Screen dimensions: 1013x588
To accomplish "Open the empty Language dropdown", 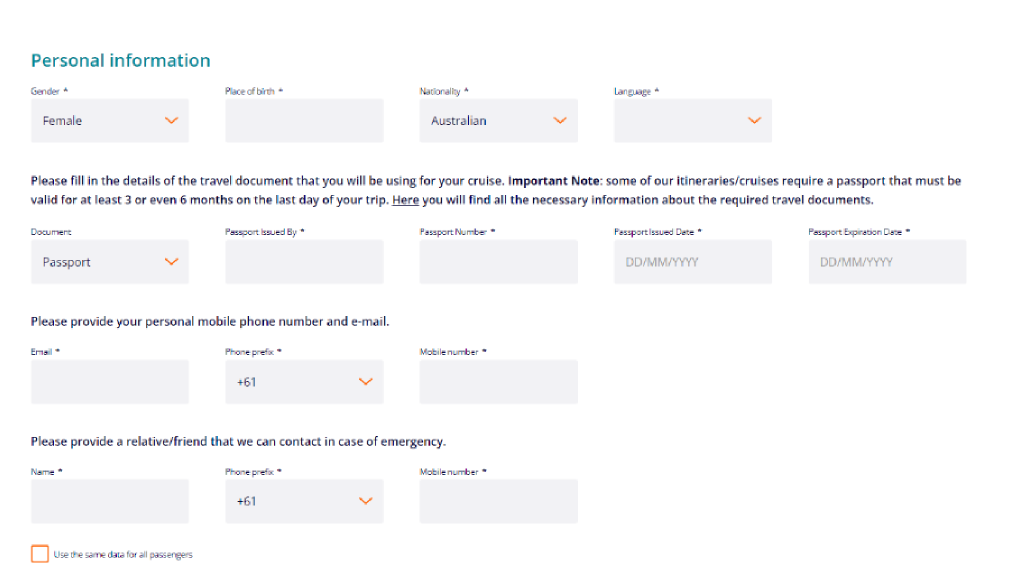I will click(x=692, y=121).
